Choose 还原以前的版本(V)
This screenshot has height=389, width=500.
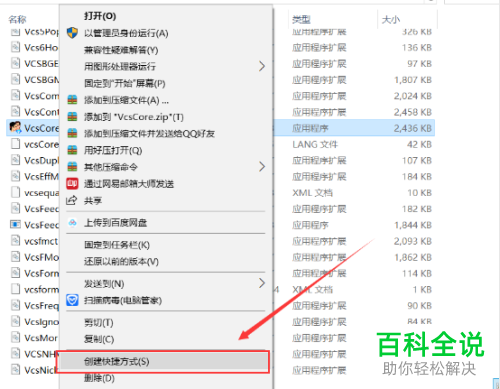pyautogui.click(x=121, y=261)
